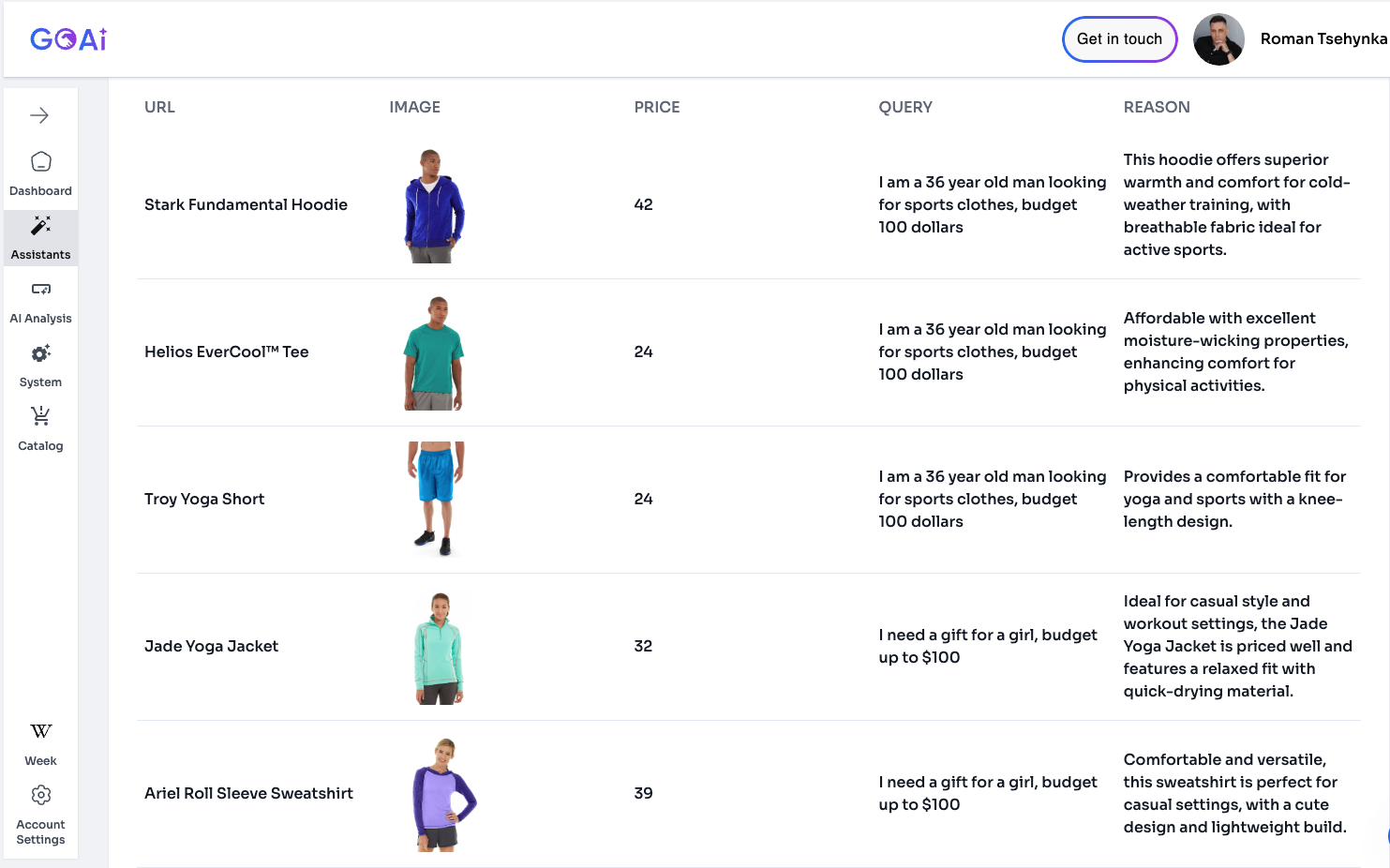1390x868 pixels.
Task: Expand the sidebar with the arrow icon
Action: click(39, 115)
